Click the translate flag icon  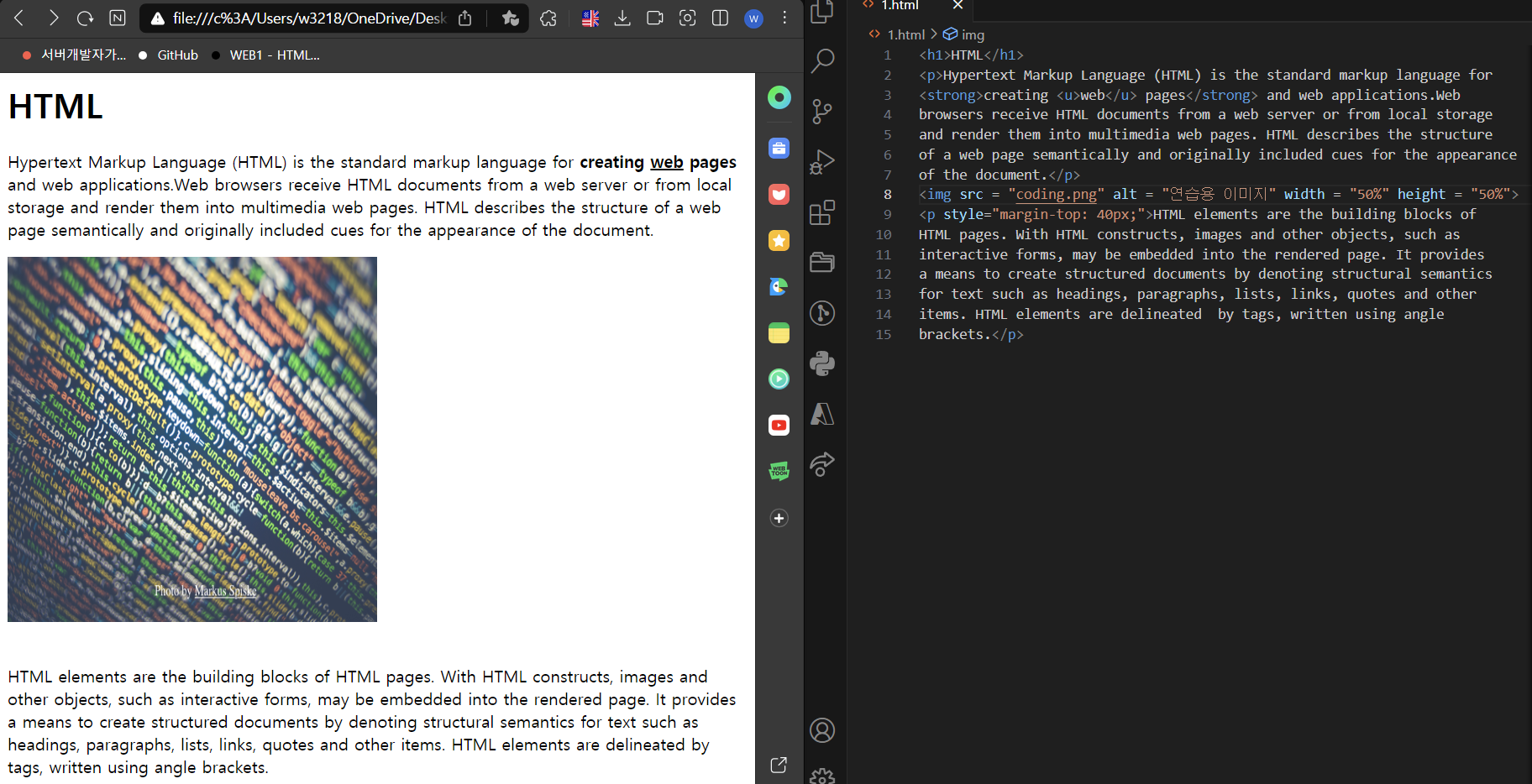pyautogui.click(x=590, y=18)
